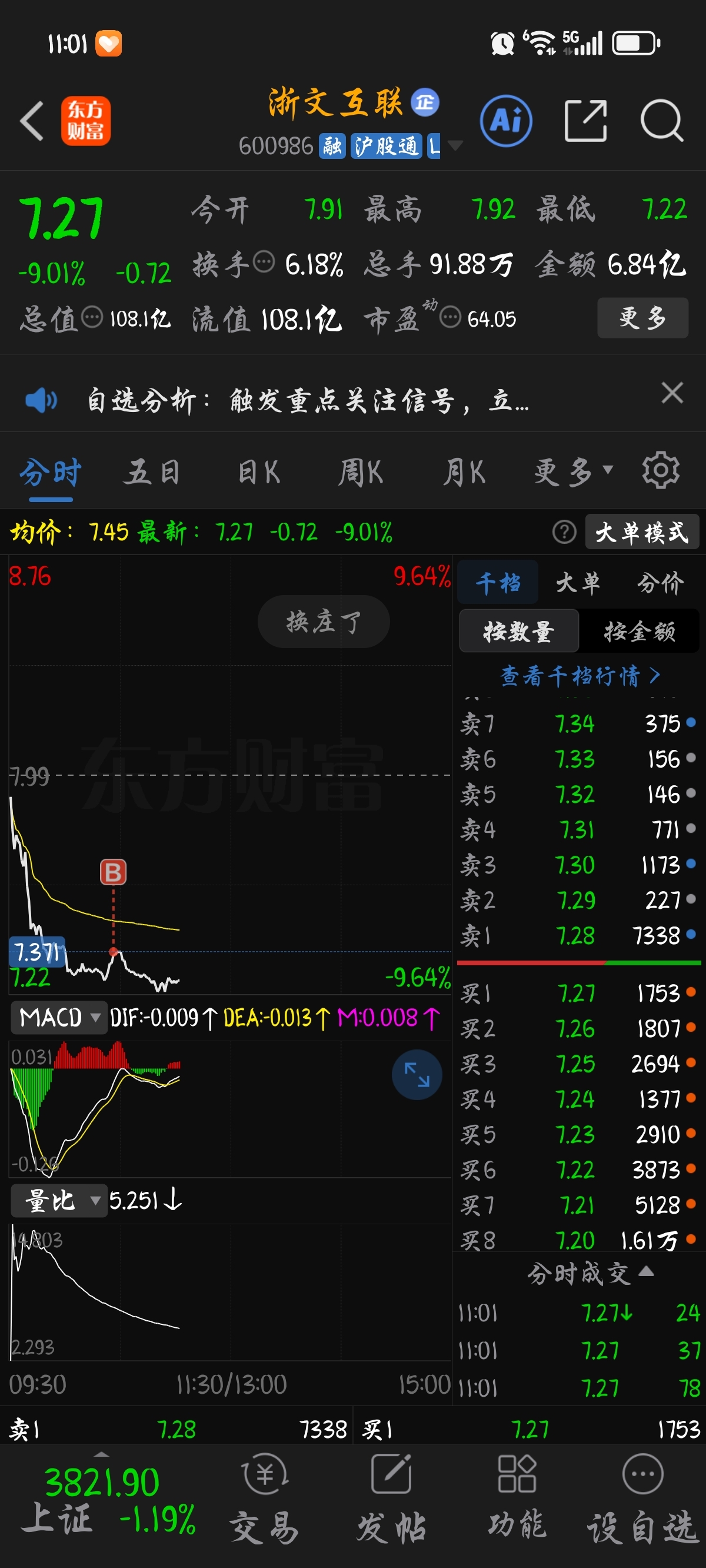Tap the B buy marker on chart
Viewport: 706px width, 1568px height.
pyautogui.click(x=113, y=872)
